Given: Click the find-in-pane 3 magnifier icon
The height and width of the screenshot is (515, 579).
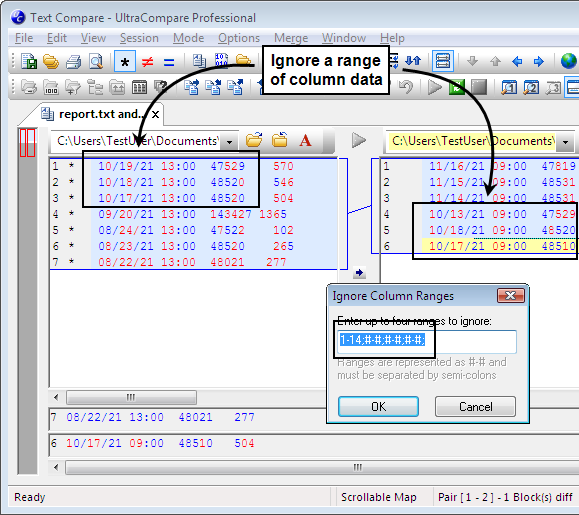Looking at the screenshot, I should coord(553,87).
